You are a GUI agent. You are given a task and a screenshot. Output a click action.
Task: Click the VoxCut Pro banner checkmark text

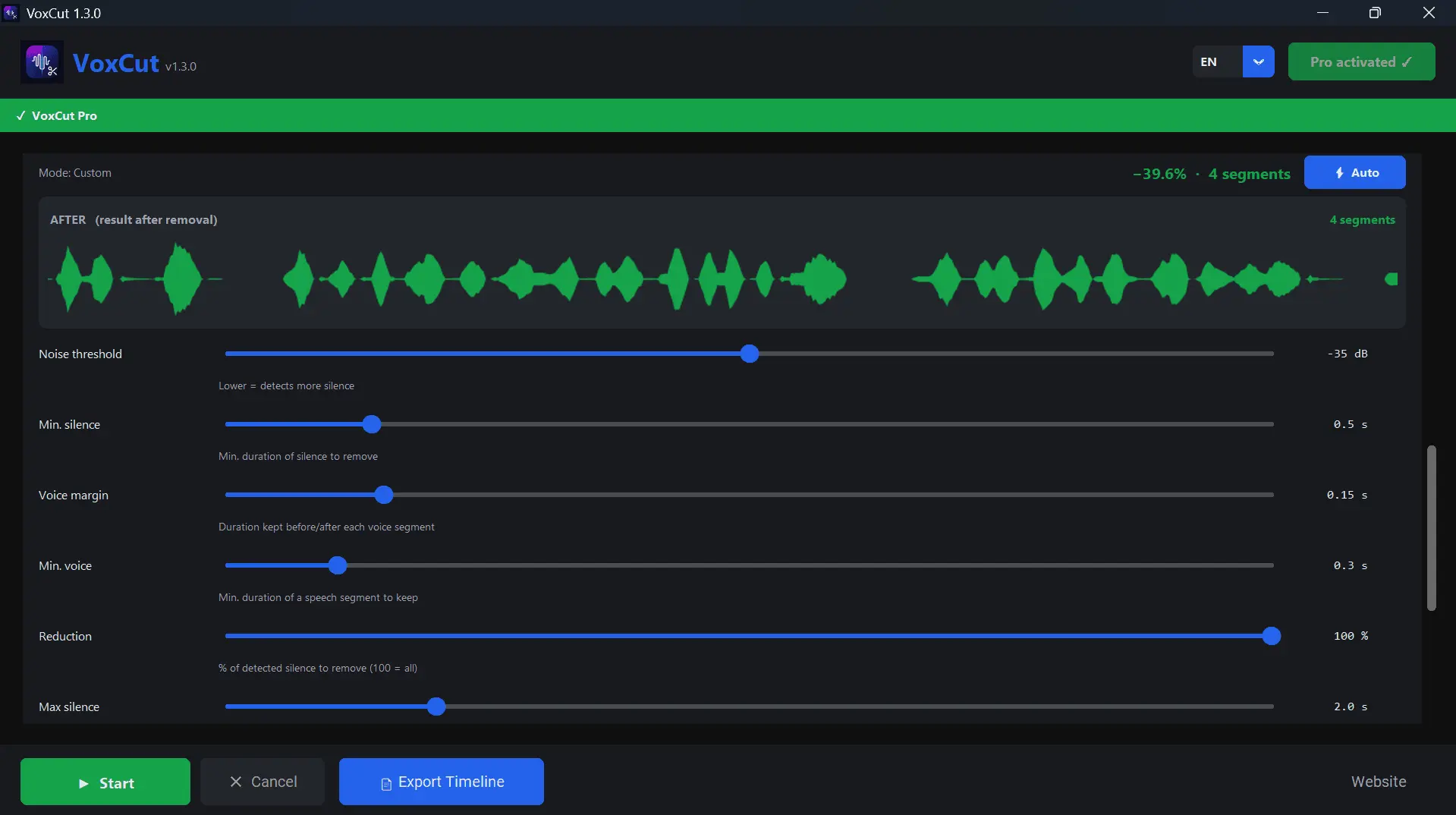click(x=57, y=115)
